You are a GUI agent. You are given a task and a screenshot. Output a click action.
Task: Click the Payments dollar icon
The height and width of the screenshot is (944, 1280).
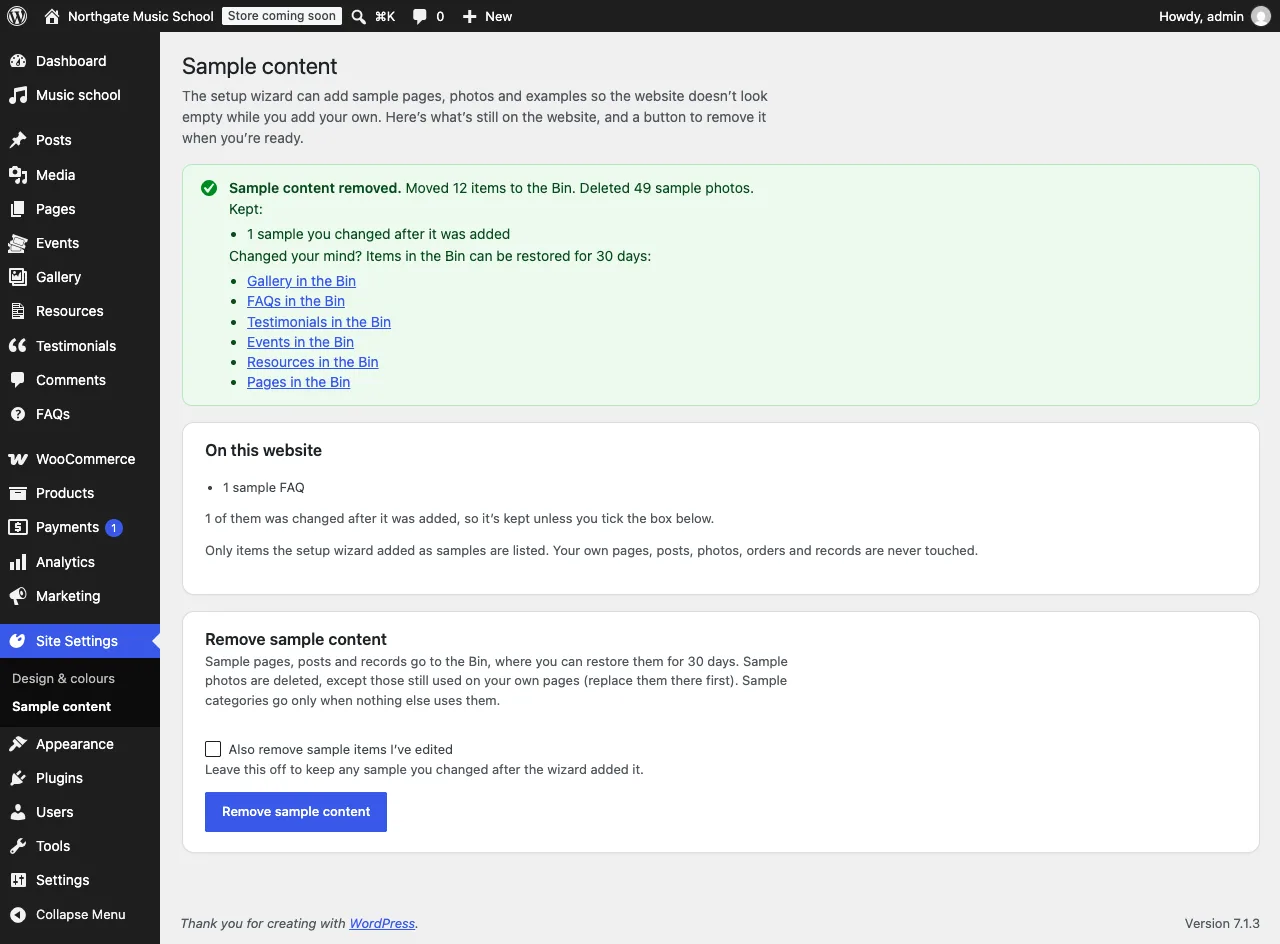(18, 527)
